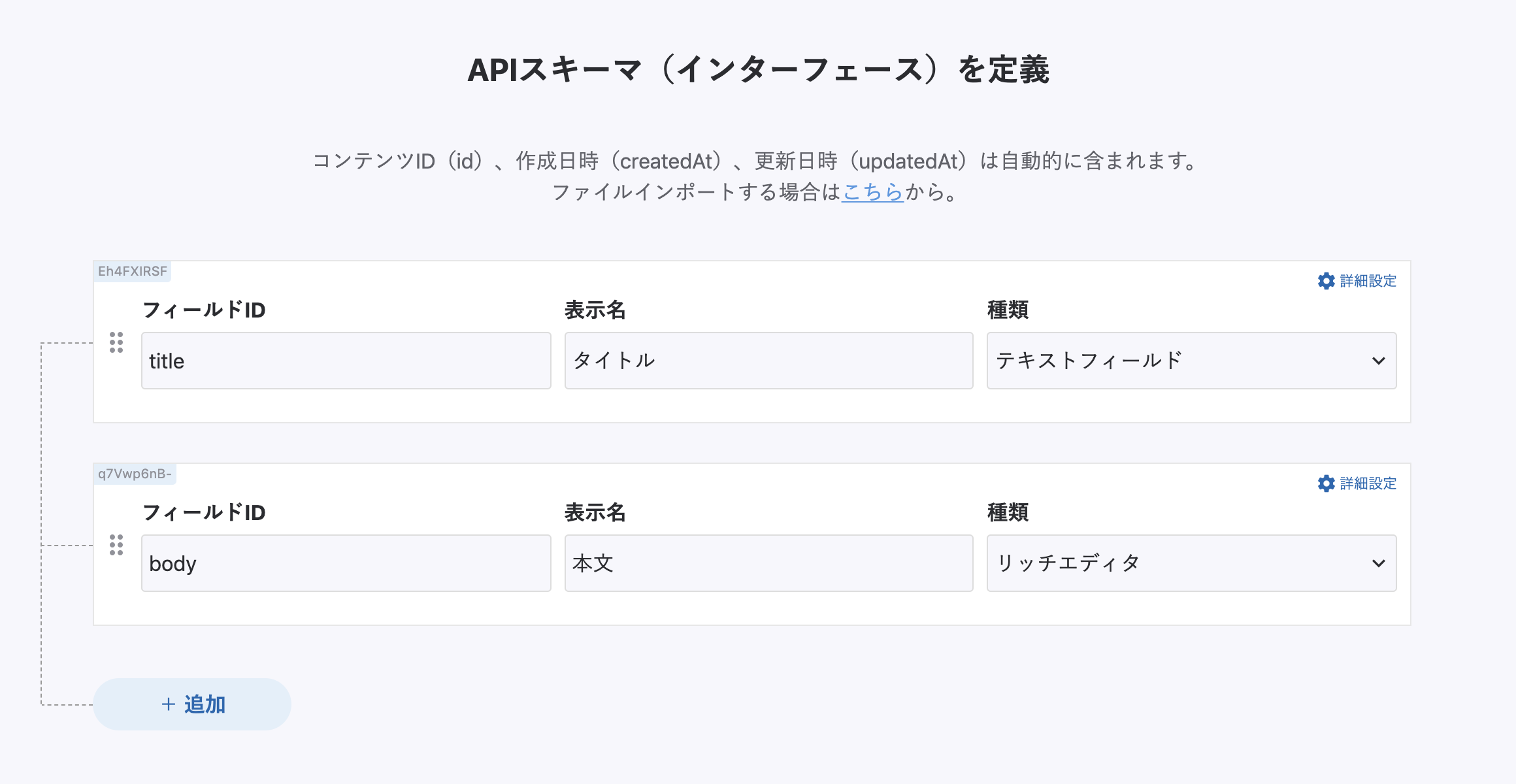Follow the こちら file import link

pyautogui.click(x=872, y=192)
